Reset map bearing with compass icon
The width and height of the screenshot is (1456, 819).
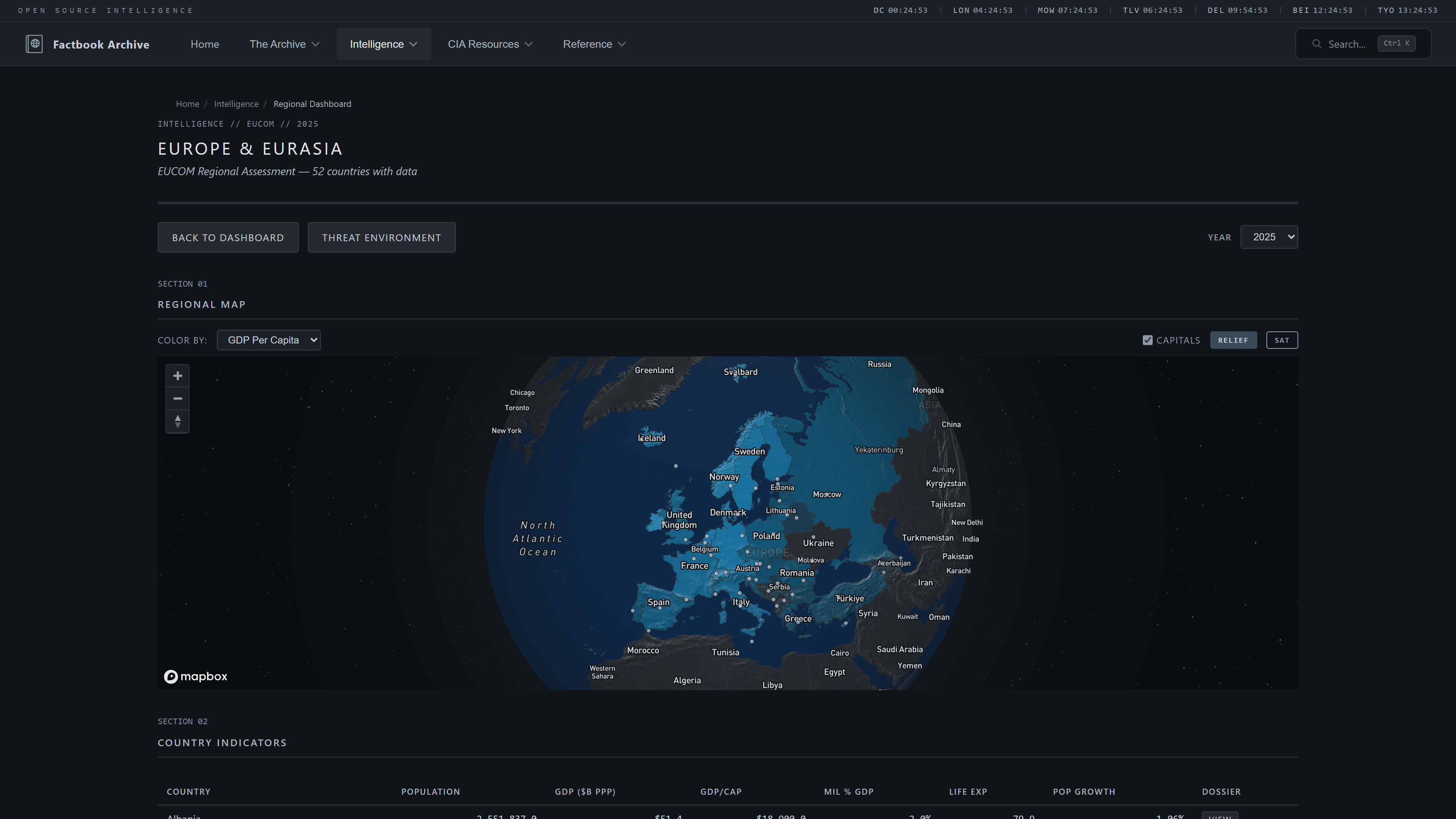[177, 421]
